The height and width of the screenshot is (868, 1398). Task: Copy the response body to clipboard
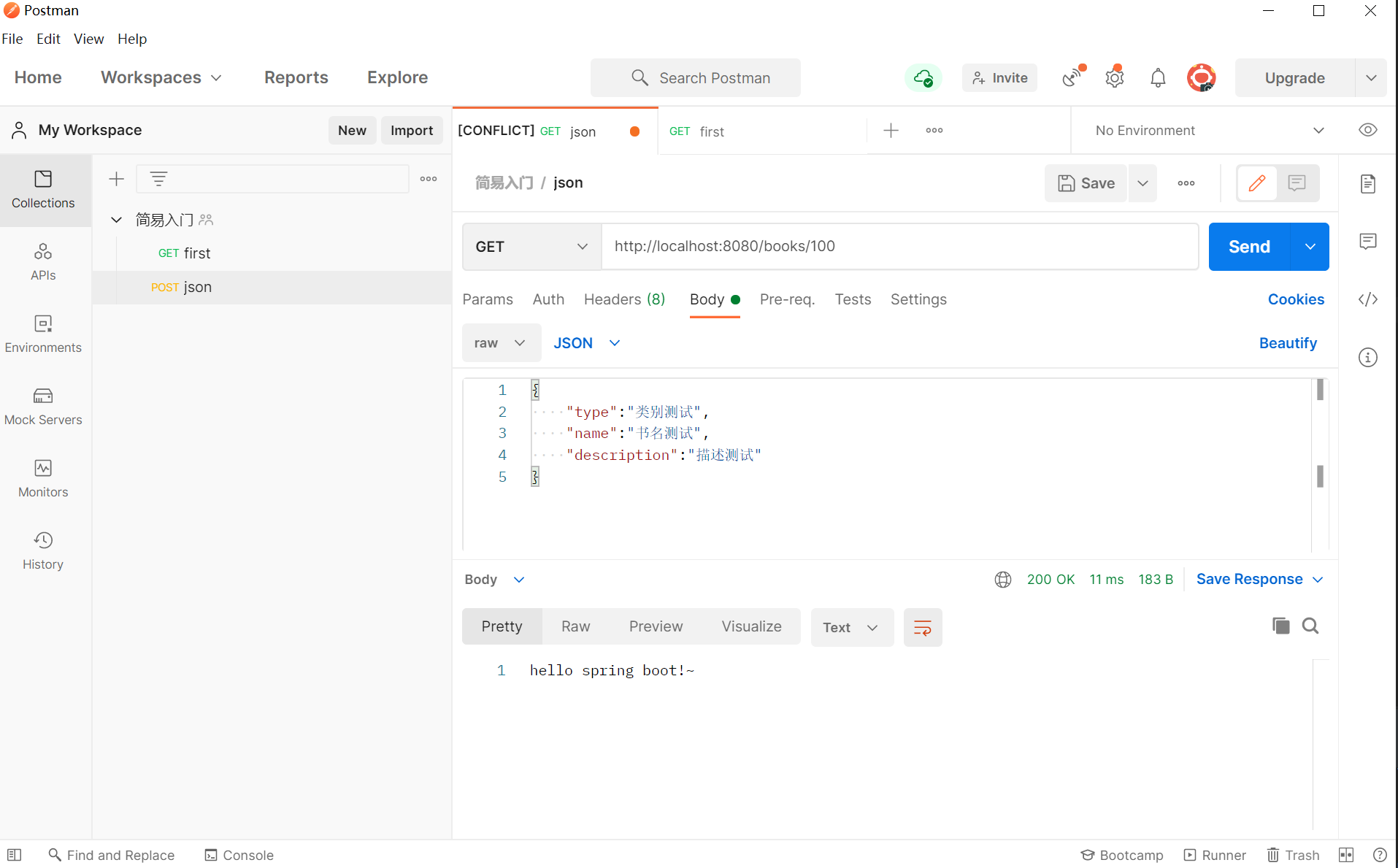click(x=1280, y=626)
